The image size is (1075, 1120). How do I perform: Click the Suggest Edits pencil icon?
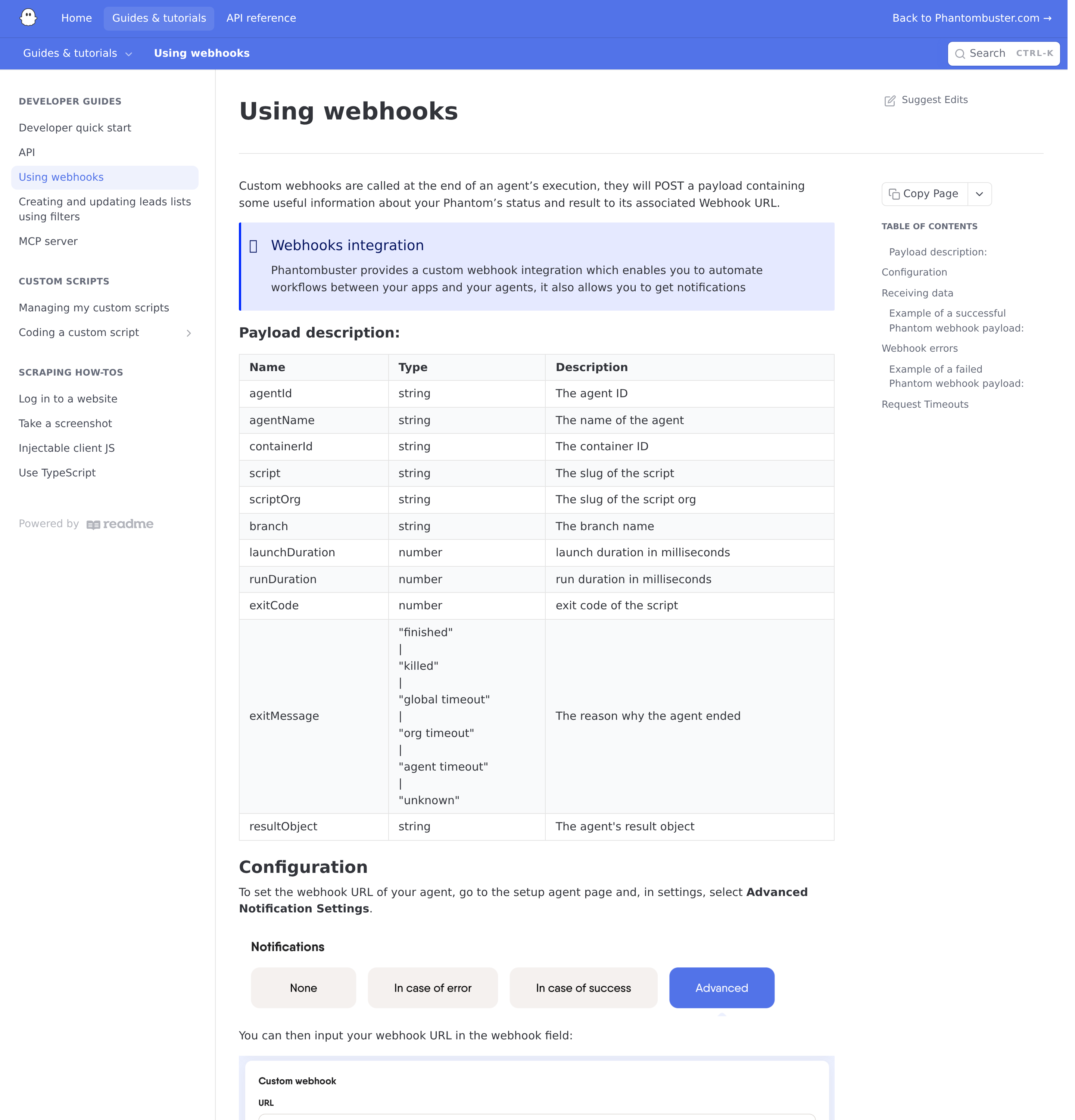coord(889,100)
